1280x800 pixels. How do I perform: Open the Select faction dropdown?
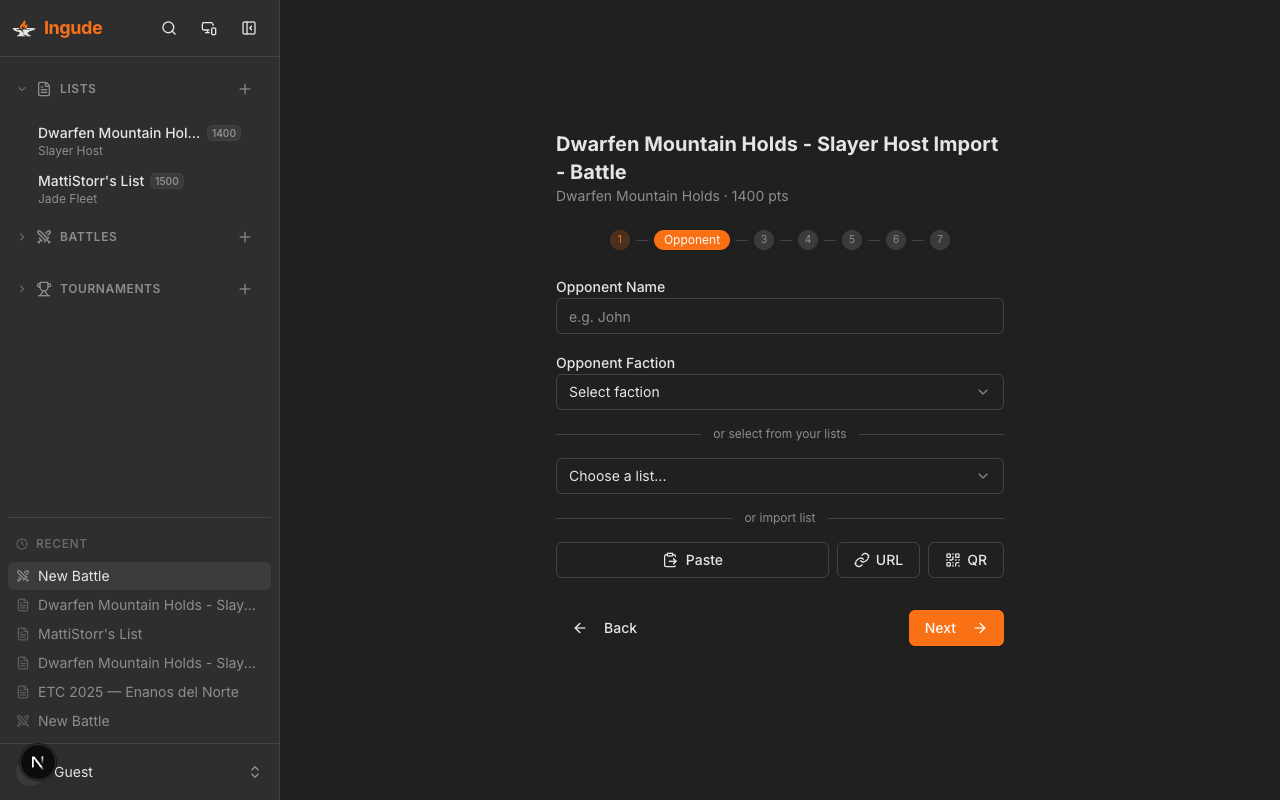click(x=779, y=392)
